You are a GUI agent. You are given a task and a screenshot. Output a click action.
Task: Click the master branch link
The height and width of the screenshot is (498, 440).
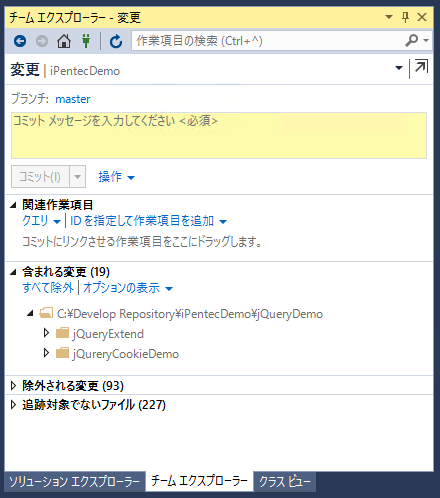[73, 99]
